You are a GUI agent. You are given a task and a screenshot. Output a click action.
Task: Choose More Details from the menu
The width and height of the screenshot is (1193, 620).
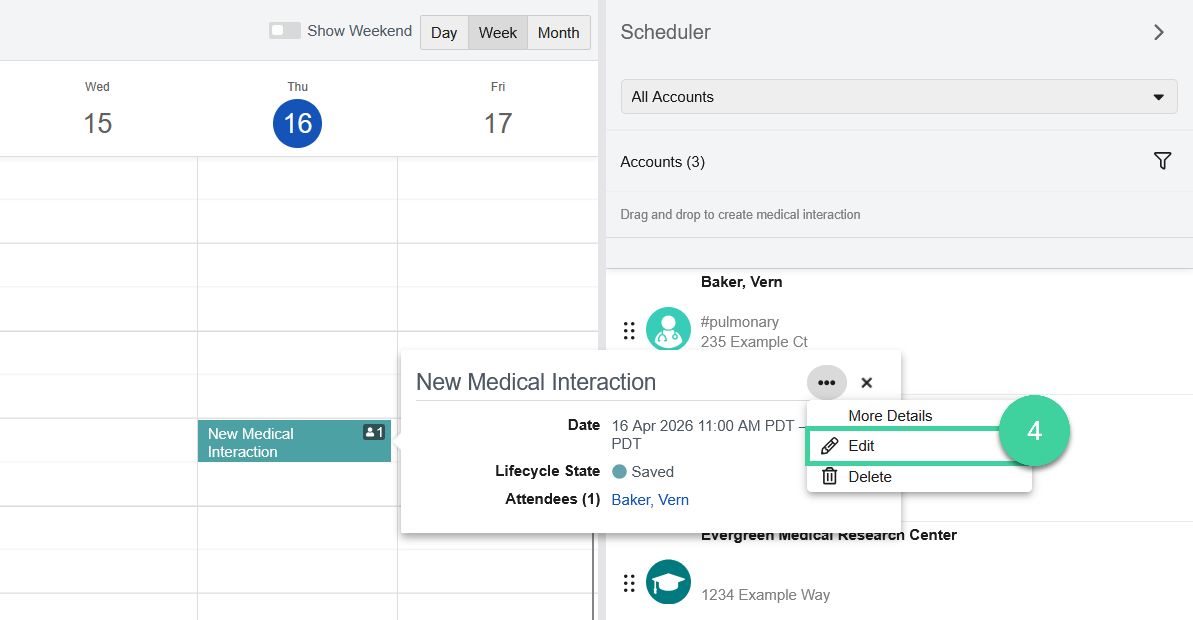click(890, 416)
